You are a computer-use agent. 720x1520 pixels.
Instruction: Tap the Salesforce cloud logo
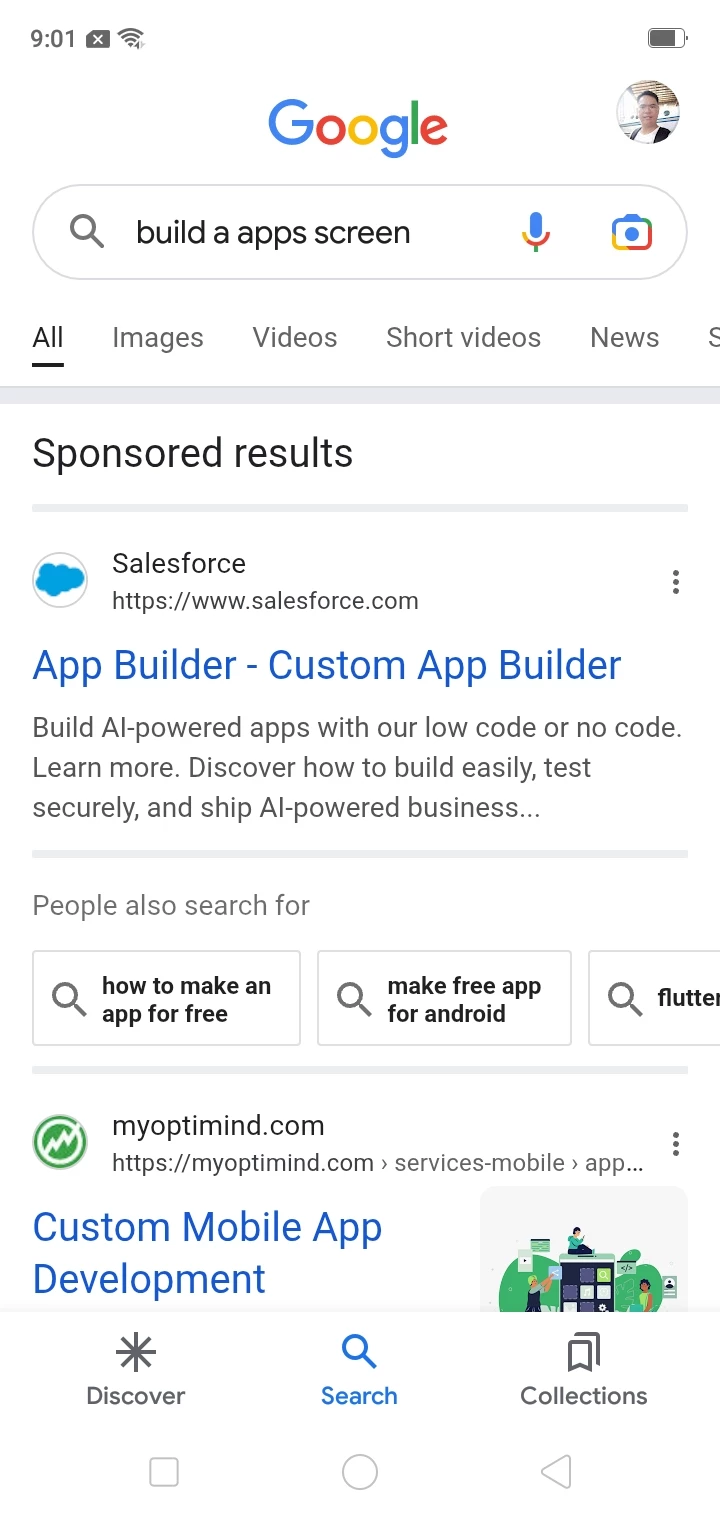tap(60, 580)
